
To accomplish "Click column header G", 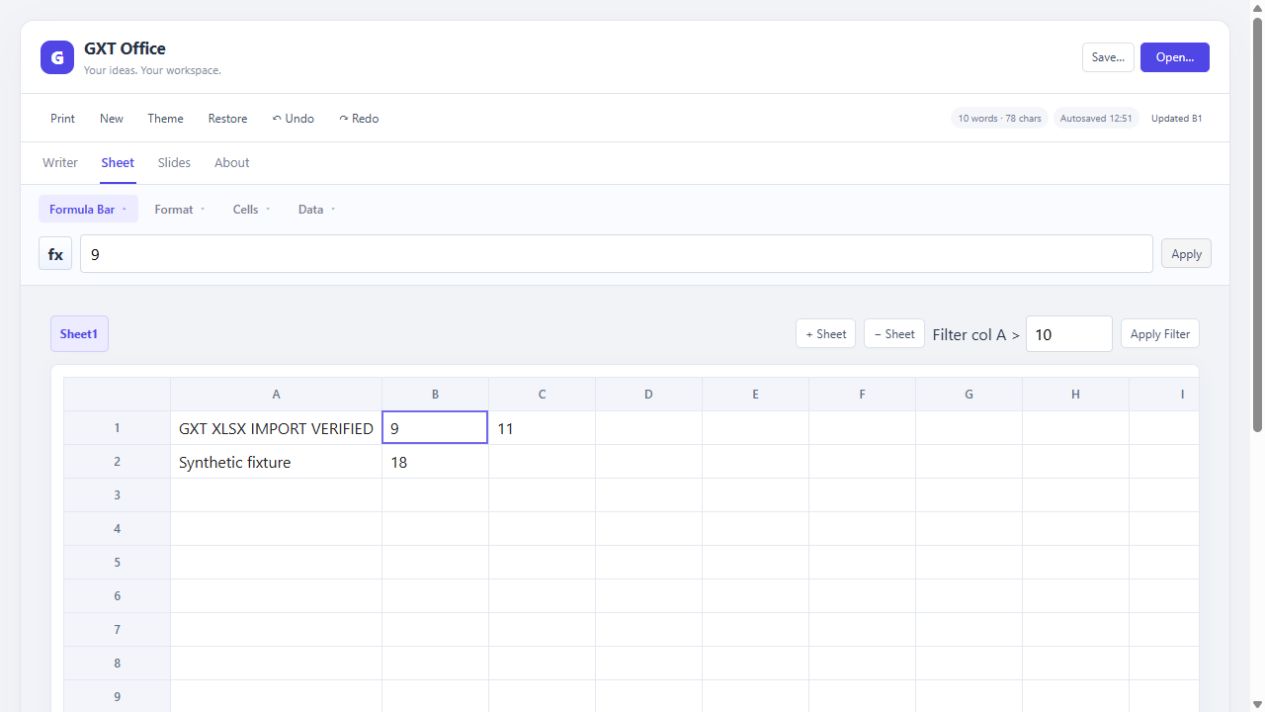I will (969, 394).
